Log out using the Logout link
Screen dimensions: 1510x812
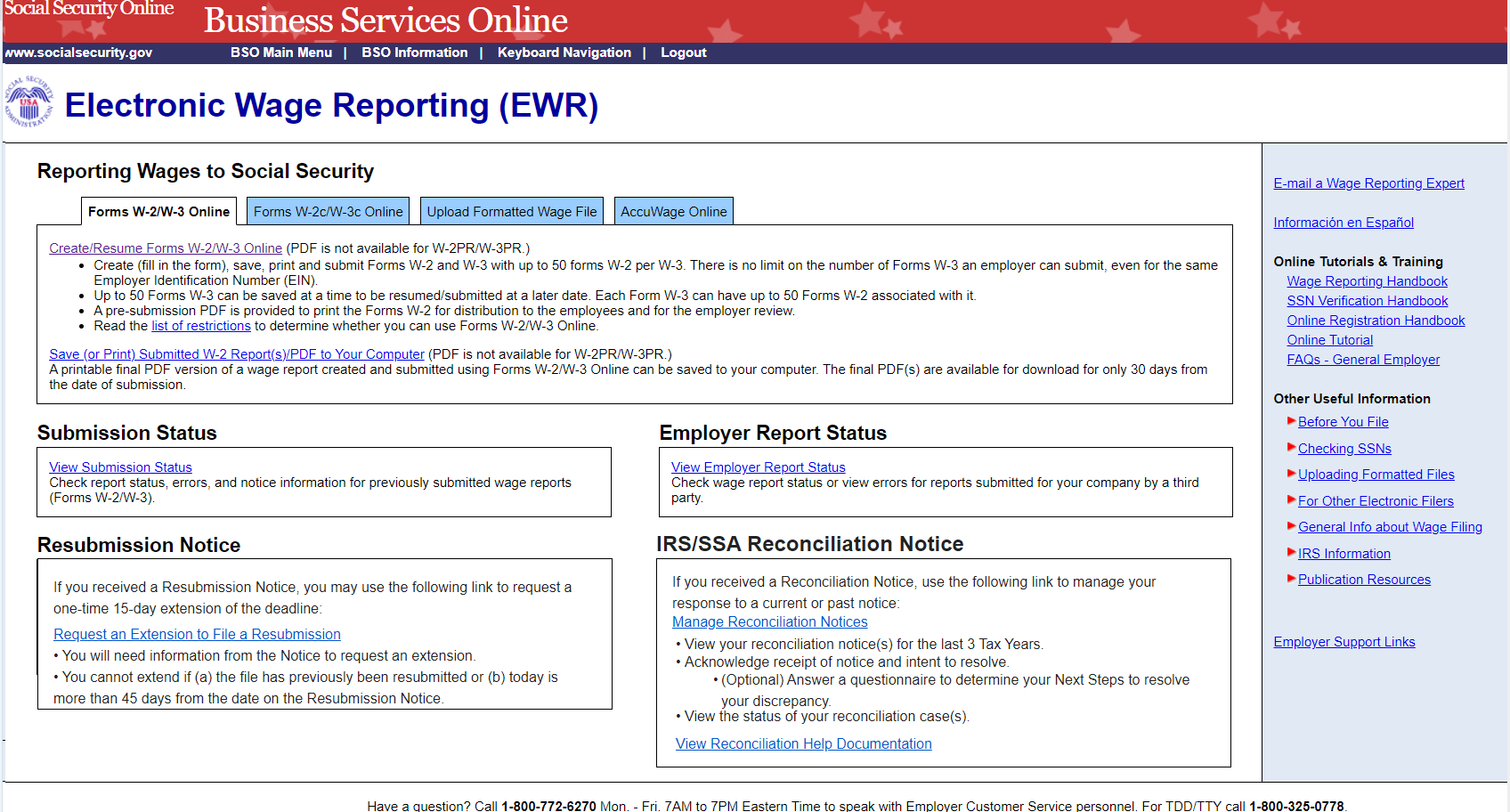click(x=683, y=53)
